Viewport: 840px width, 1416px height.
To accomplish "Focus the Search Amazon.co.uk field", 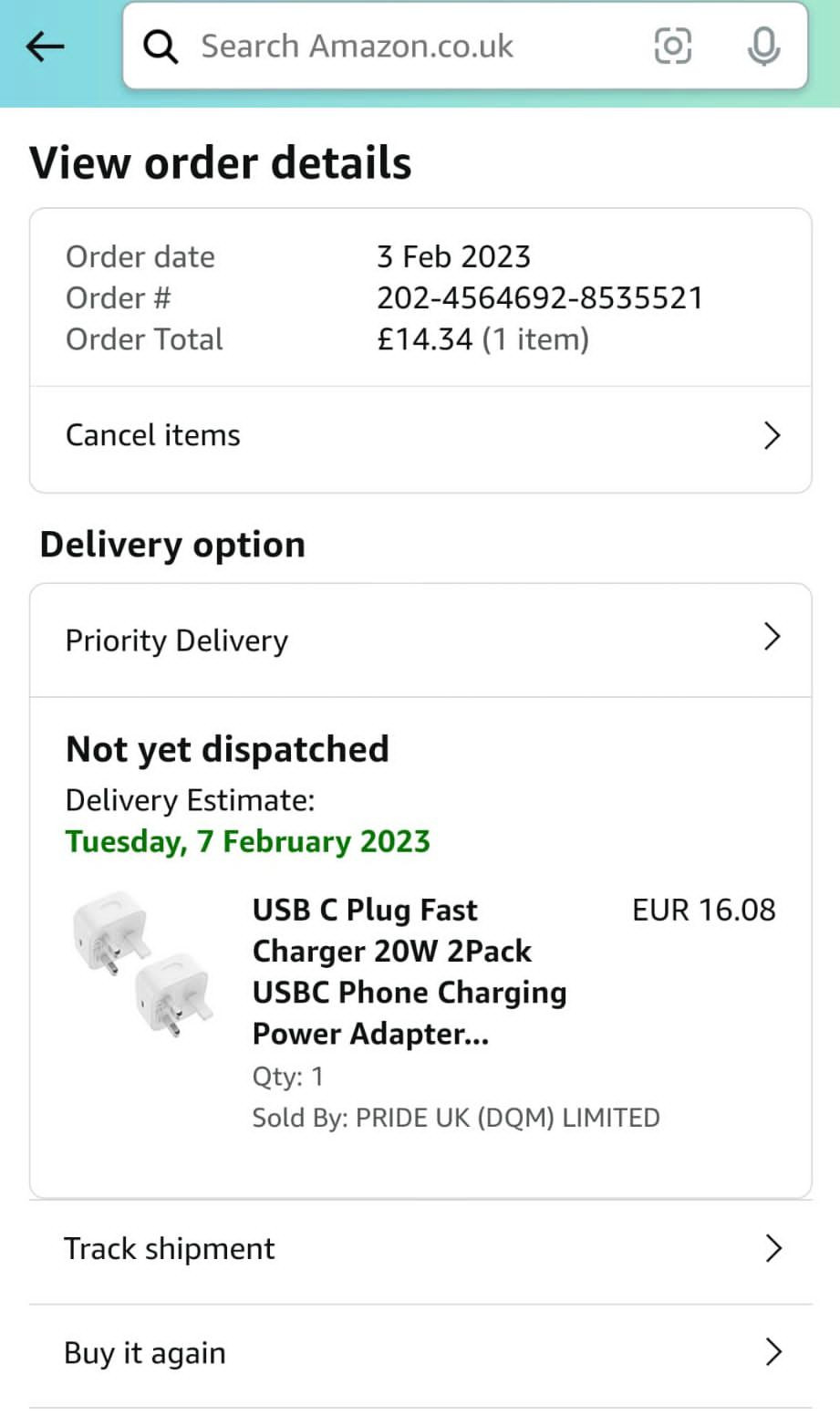I will click(x=401, y=47).
